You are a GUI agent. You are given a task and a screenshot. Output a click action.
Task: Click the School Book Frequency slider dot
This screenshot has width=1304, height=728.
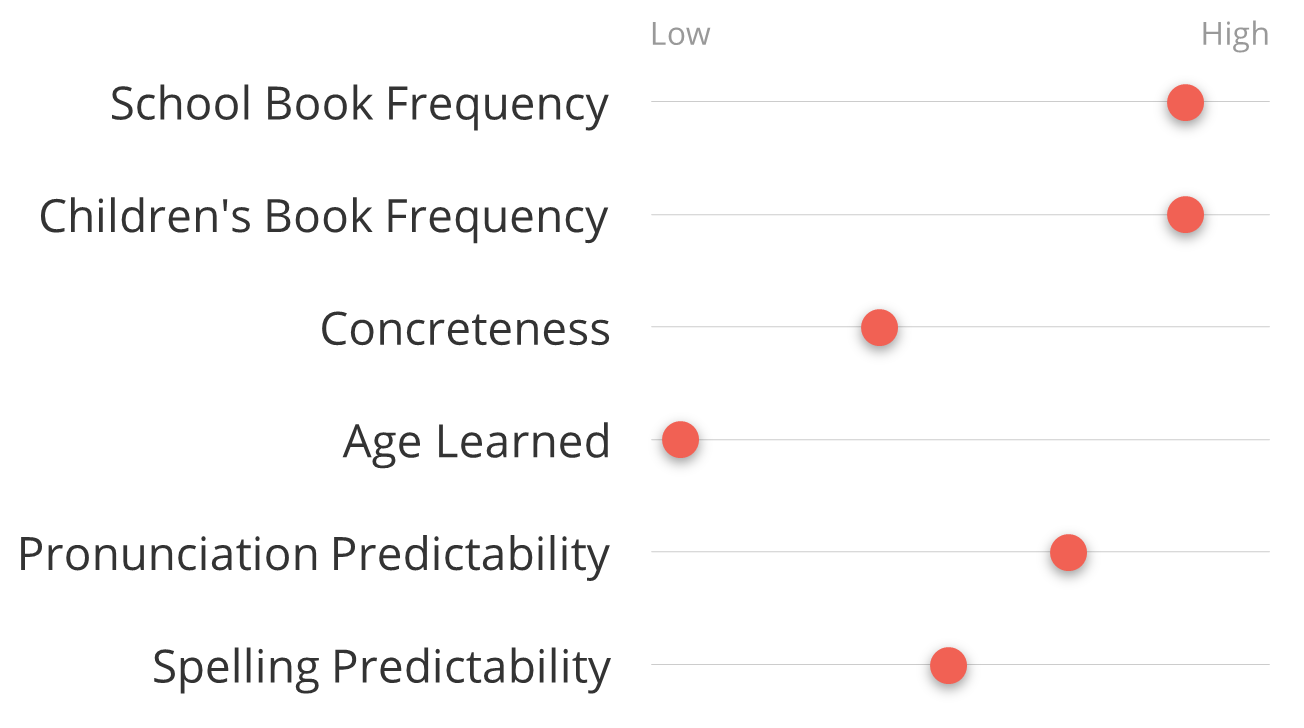[x=1185, y=102]
